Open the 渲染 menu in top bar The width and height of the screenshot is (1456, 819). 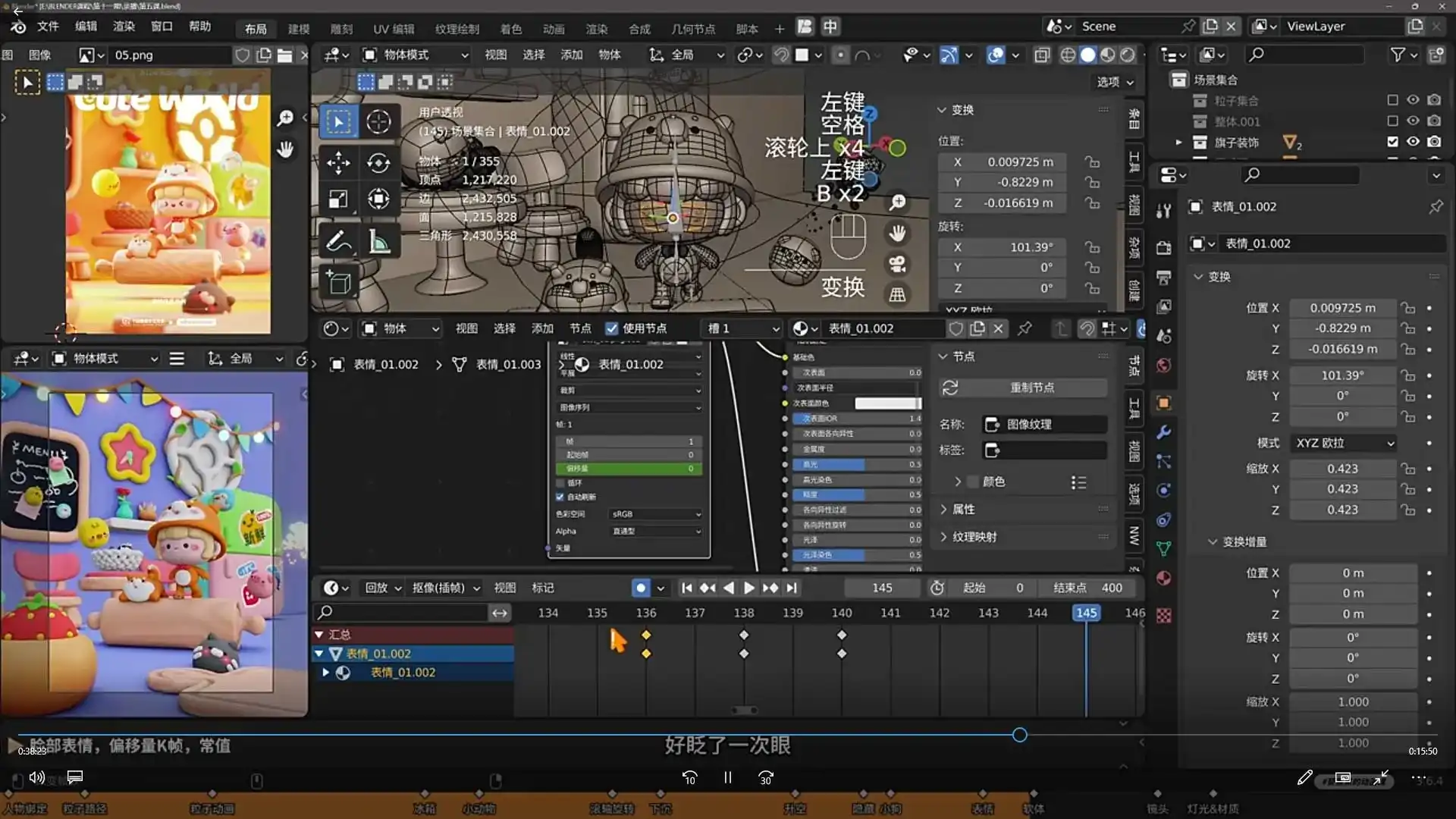tap(124, 27)
